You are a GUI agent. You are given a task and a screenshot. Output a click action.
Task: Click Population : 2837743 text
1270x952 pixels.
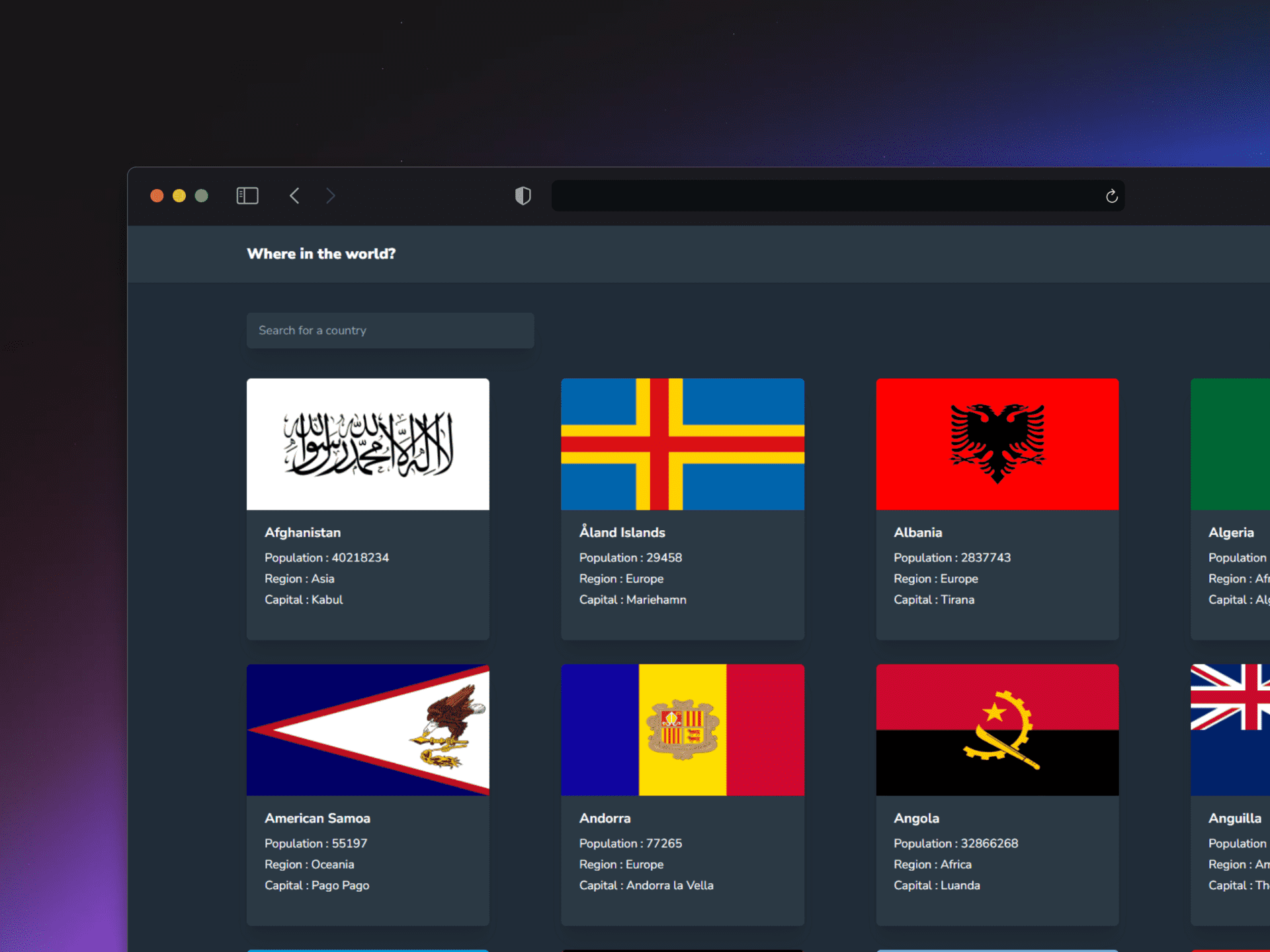click(x=952, y=557)
